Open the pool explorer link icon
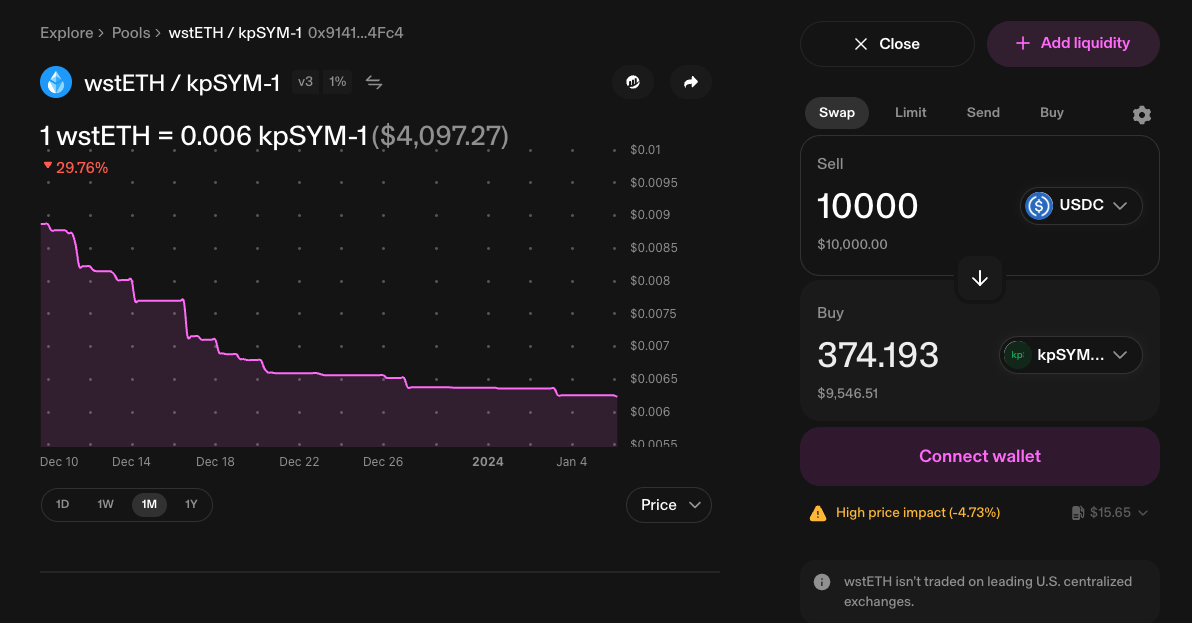 coord(632,82)
